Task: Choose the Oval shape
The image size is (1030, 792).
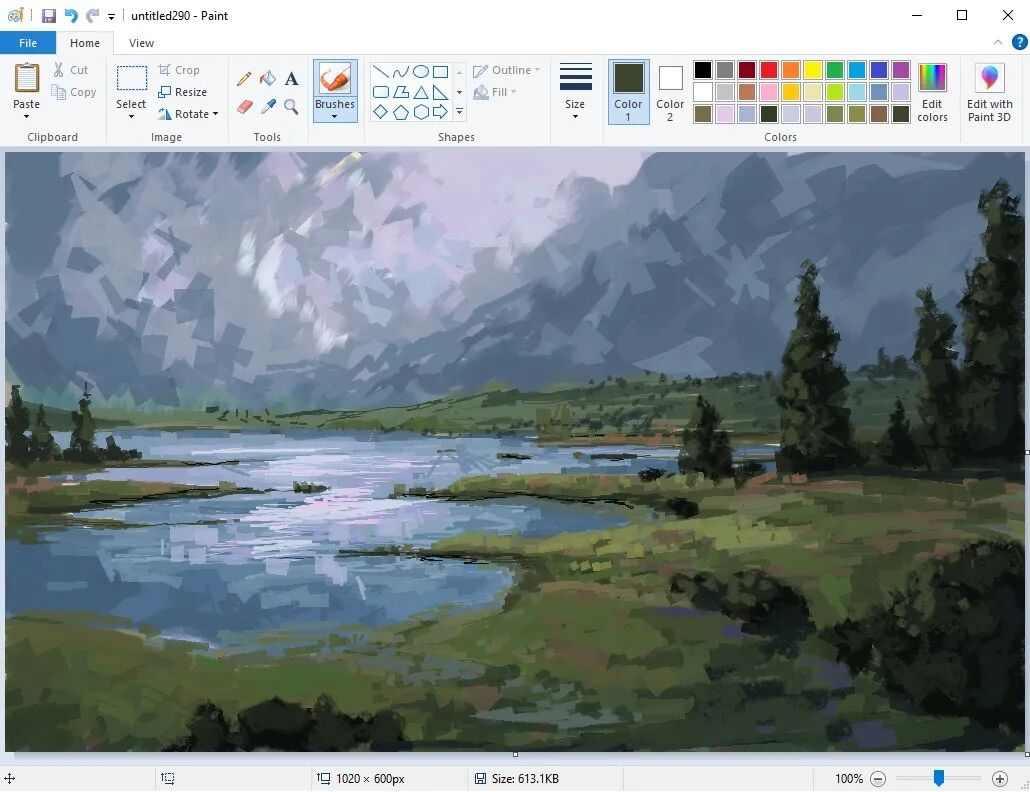Action: point(421,72)
